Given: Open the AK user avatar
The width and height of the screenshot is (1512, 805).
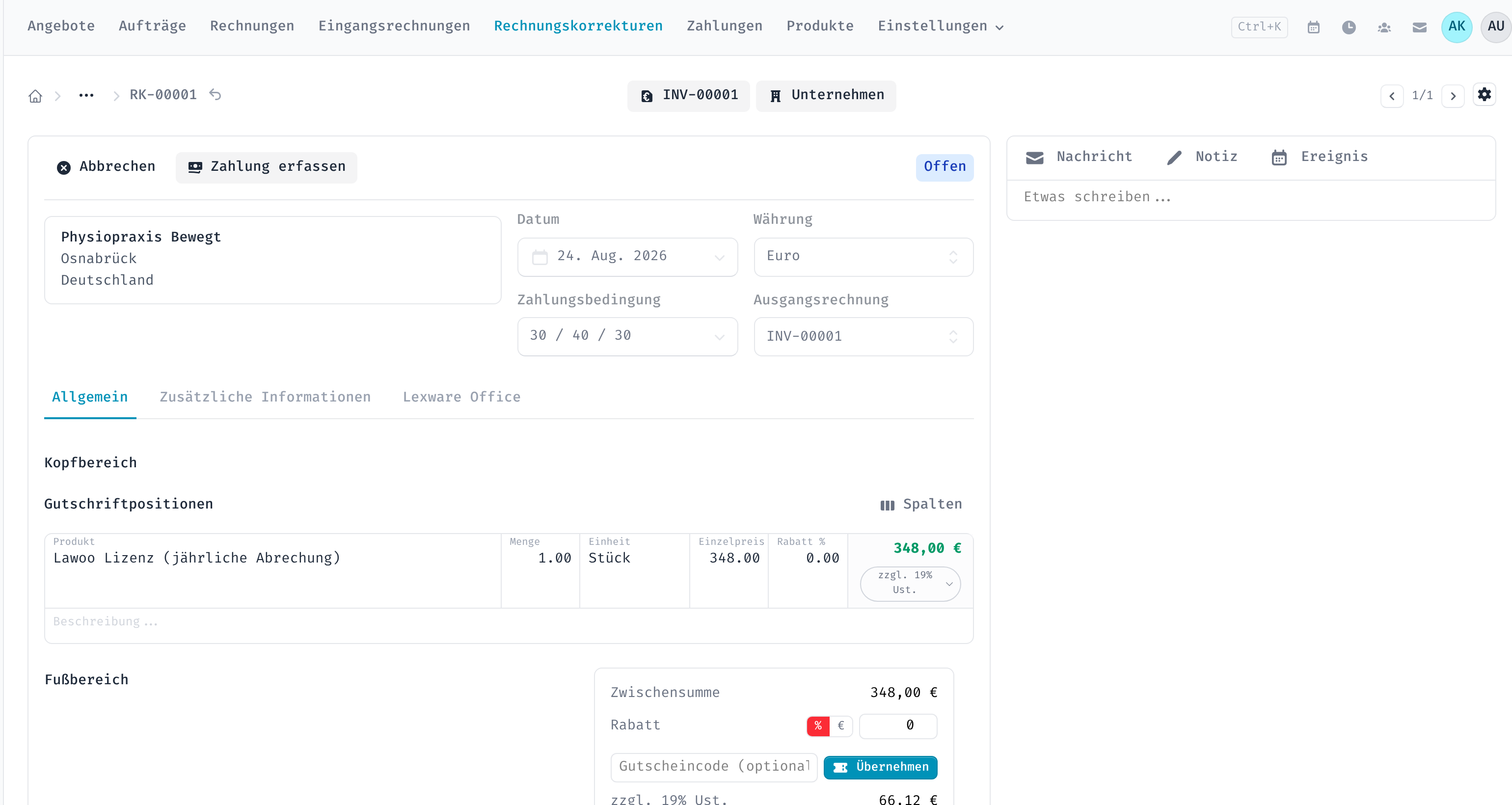Looking at the screenshot, I should 1456,27.
